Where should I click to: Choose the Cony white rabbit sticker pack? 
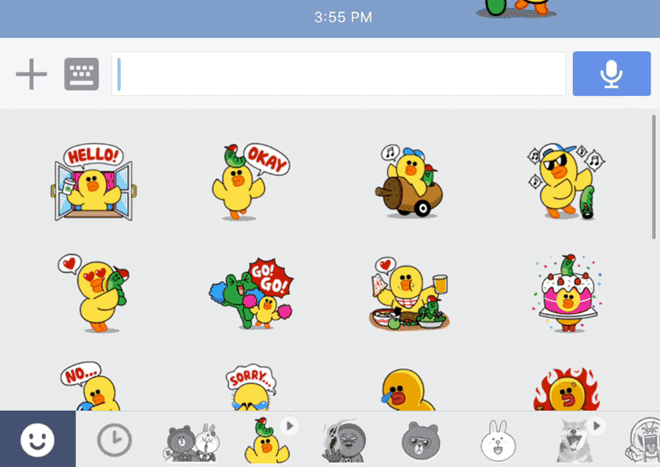(x=497, y=439)
